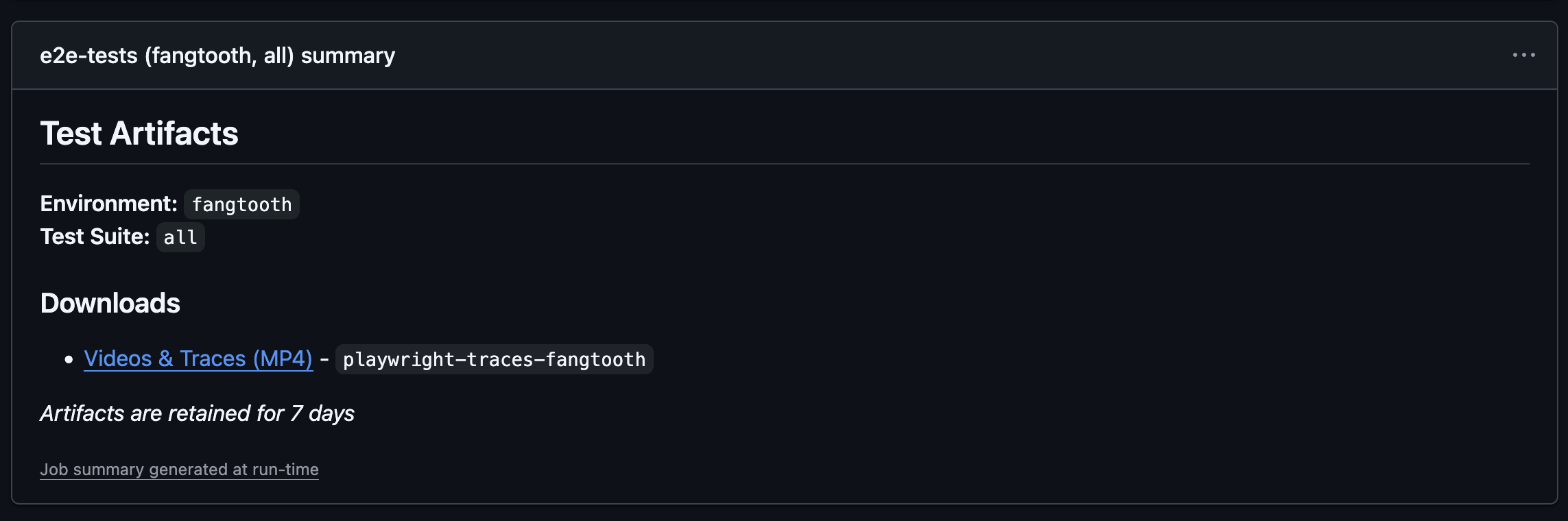Select the playwright-traces-fangtooth artifact name
This screenshot has width=1568, height=521.
[494, 359]
